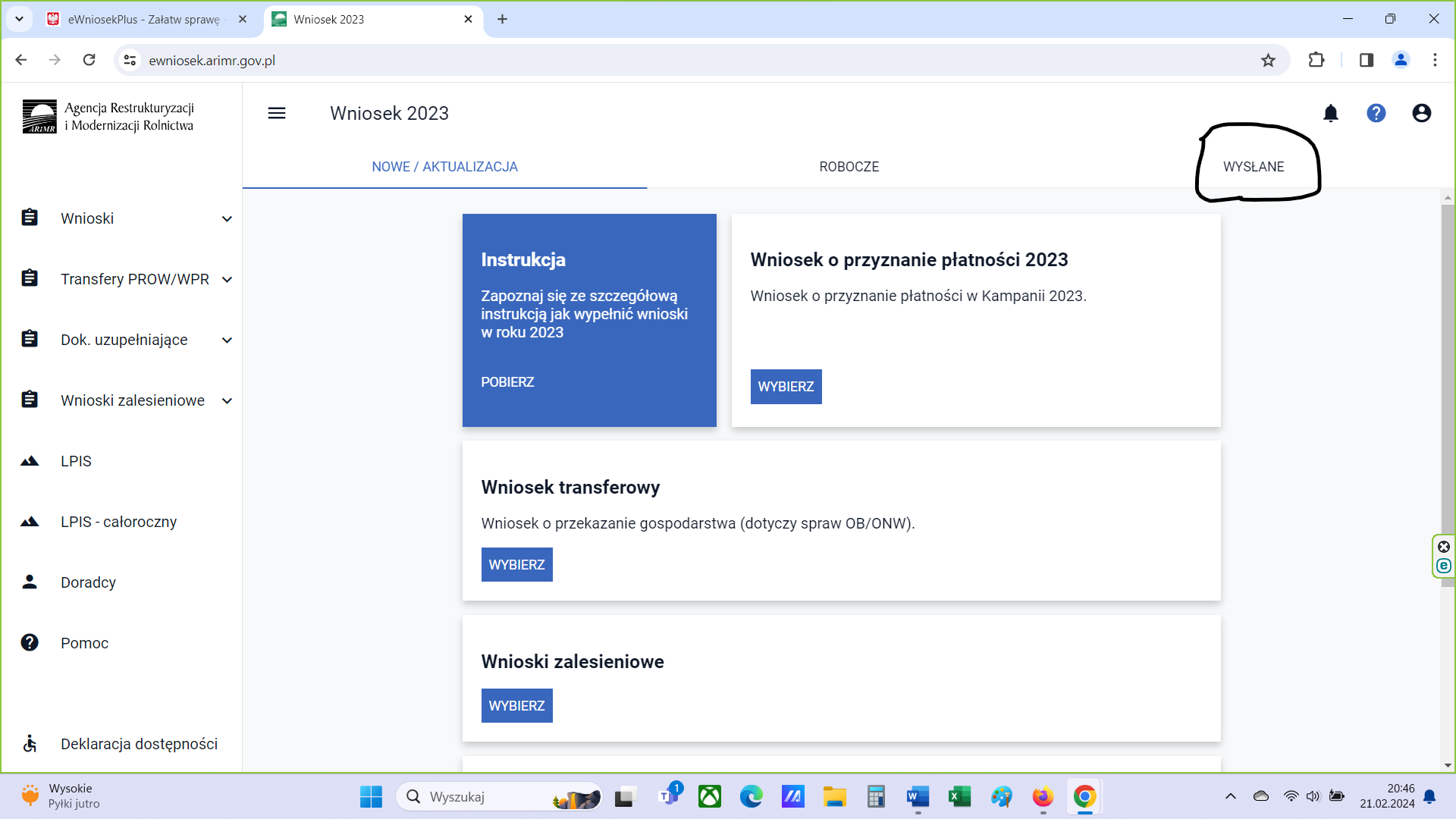Open the hamburger menu icon
The image size is (1456, 819).
[277, 113]
